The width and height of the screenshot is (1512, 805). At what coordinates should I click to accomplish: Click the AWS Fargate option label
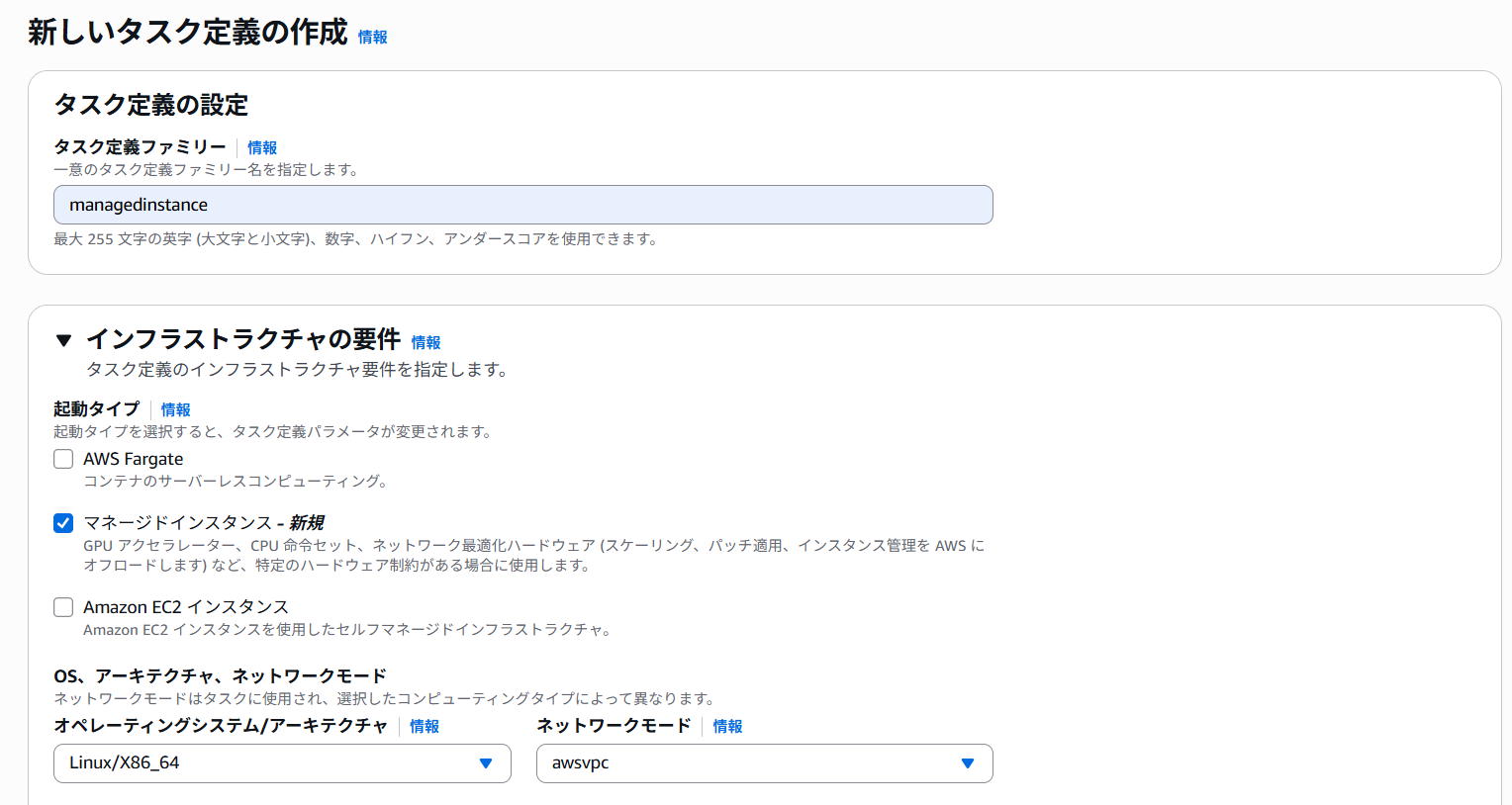134,459
